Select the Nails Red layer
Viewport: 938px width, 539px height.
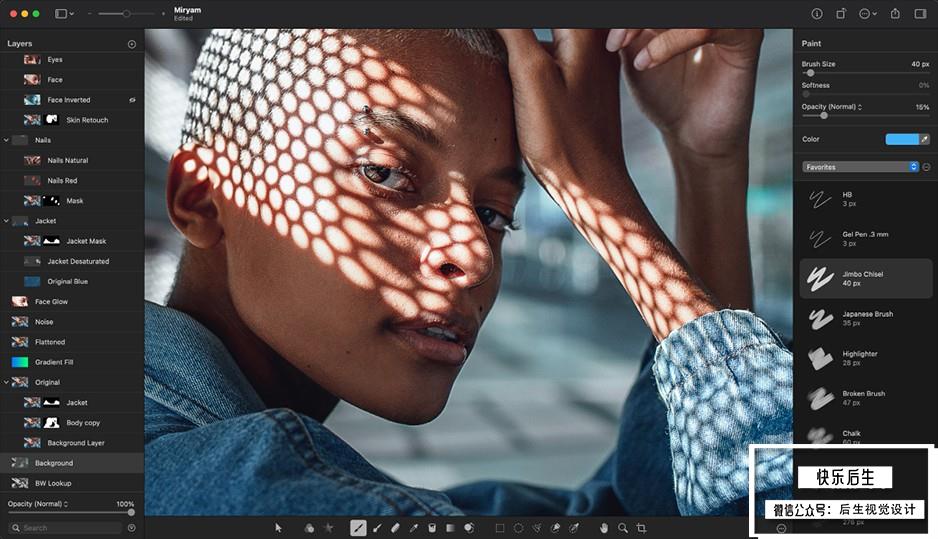click(72, 181)
